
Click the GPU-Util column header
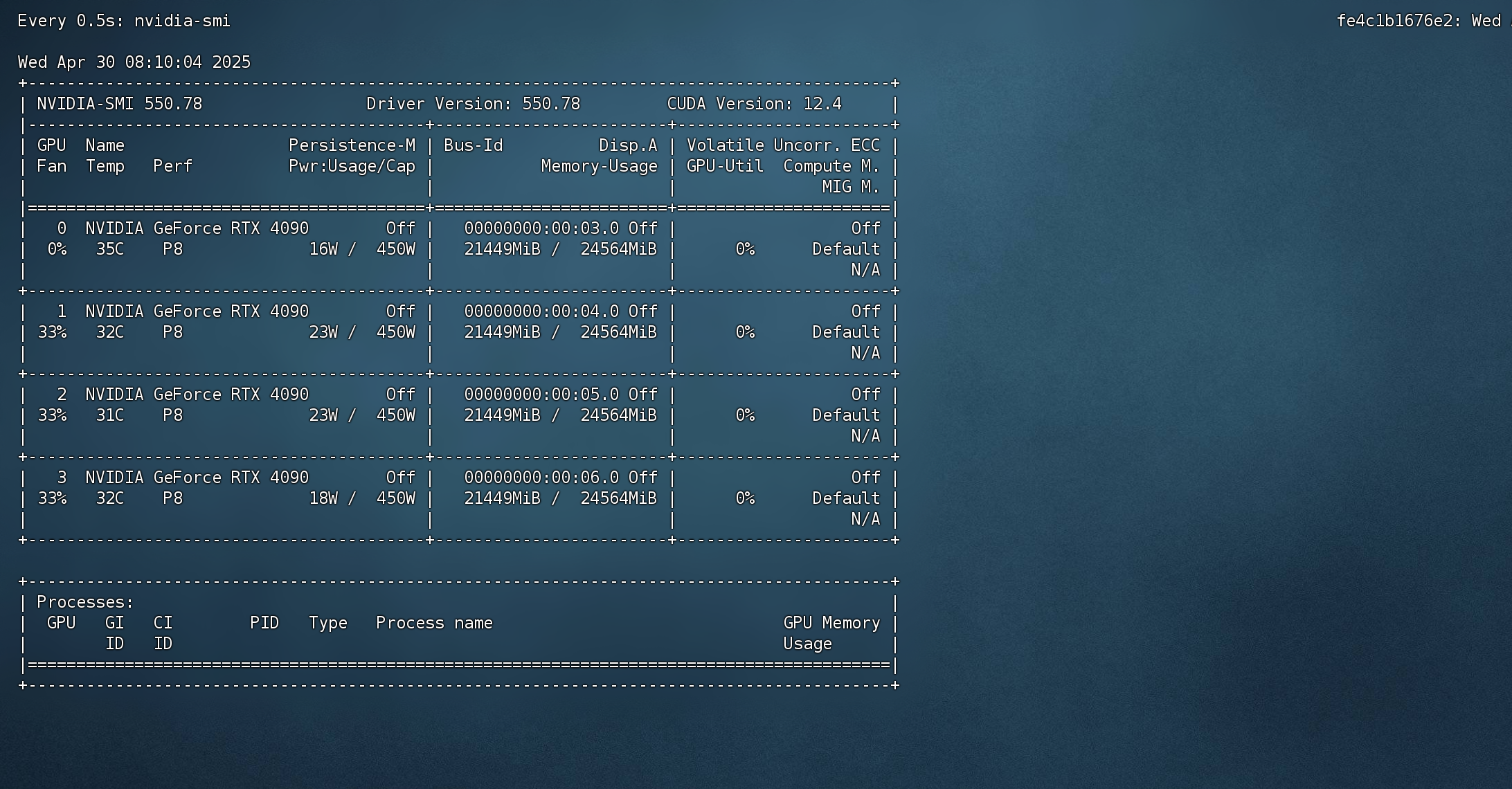coord(725,166)
